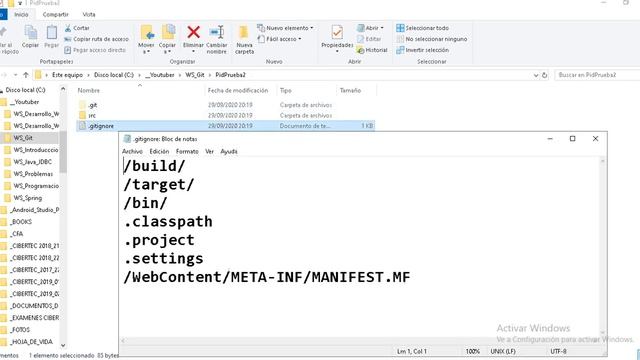Select WS_Git folder in navigation tree

coord(23,138)
